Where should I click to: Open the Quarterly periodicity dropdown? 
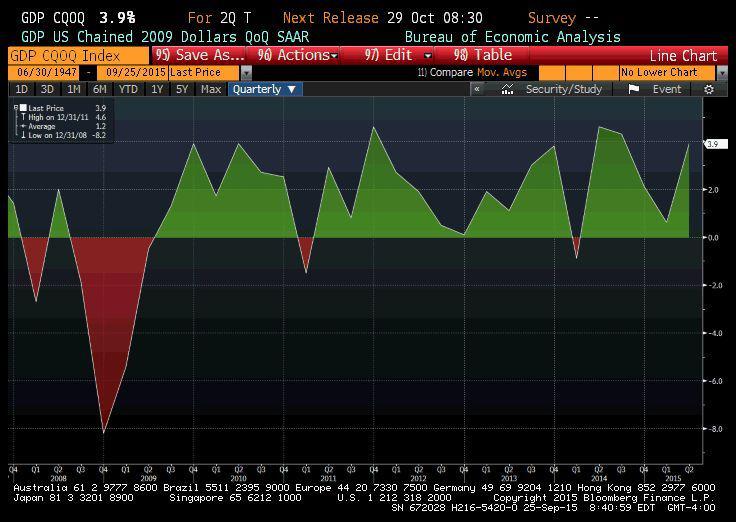point(264,89)
